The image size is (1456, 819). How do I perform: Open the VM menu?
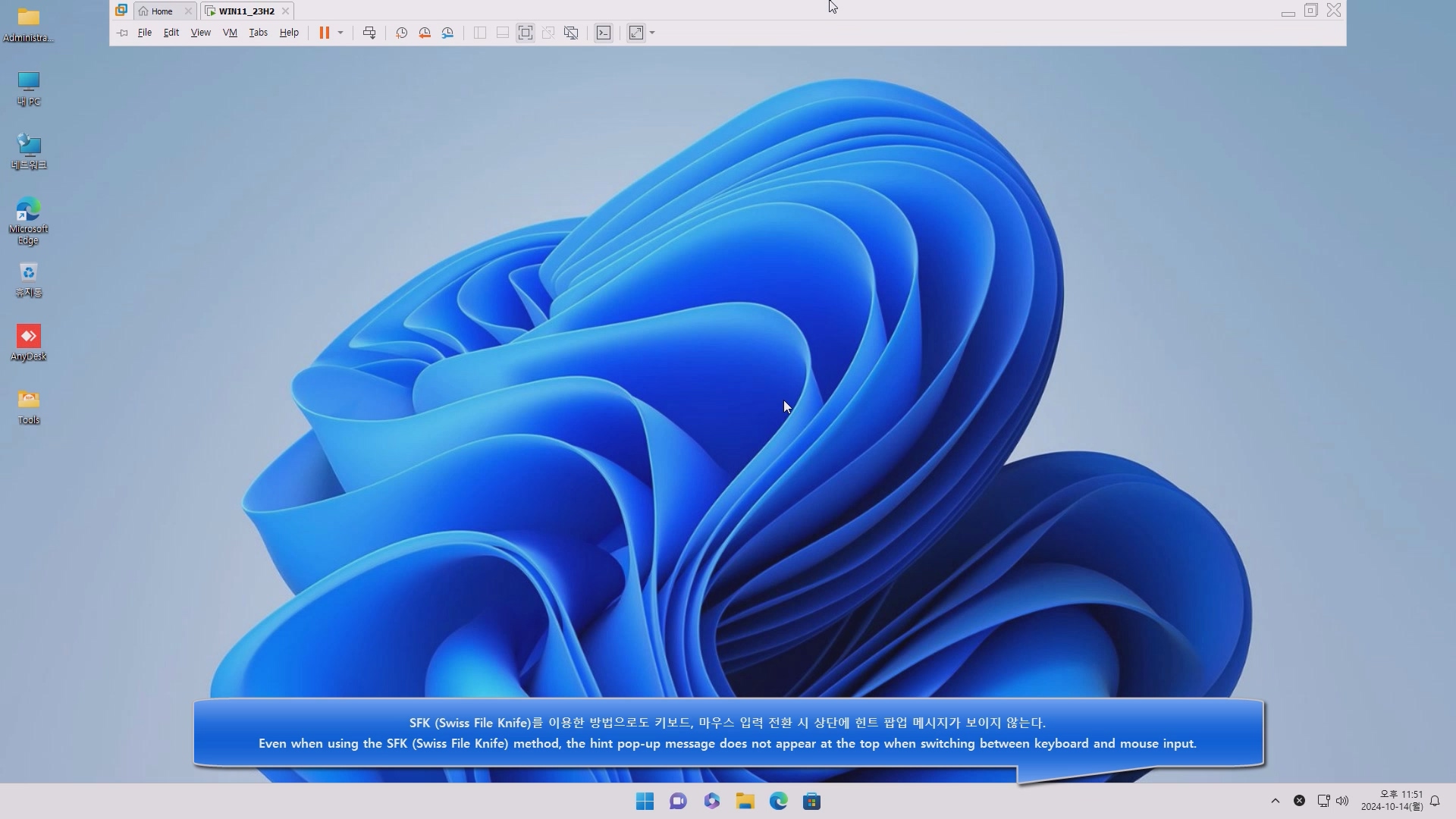click(230, 33)
